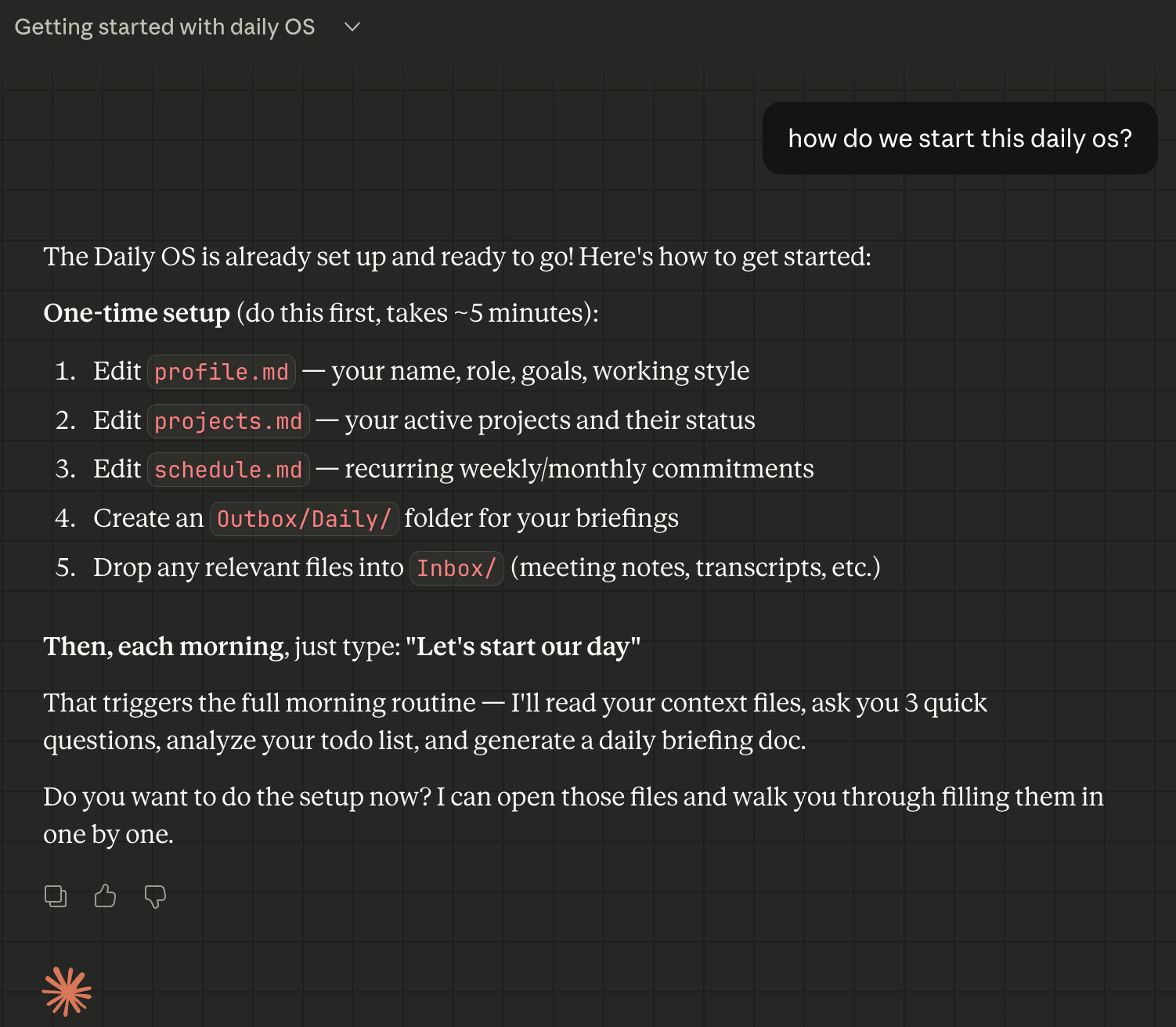Click the schedule.md inline code tag
This screenshot has width=1176, height=1027.
(x=228, y=470)
